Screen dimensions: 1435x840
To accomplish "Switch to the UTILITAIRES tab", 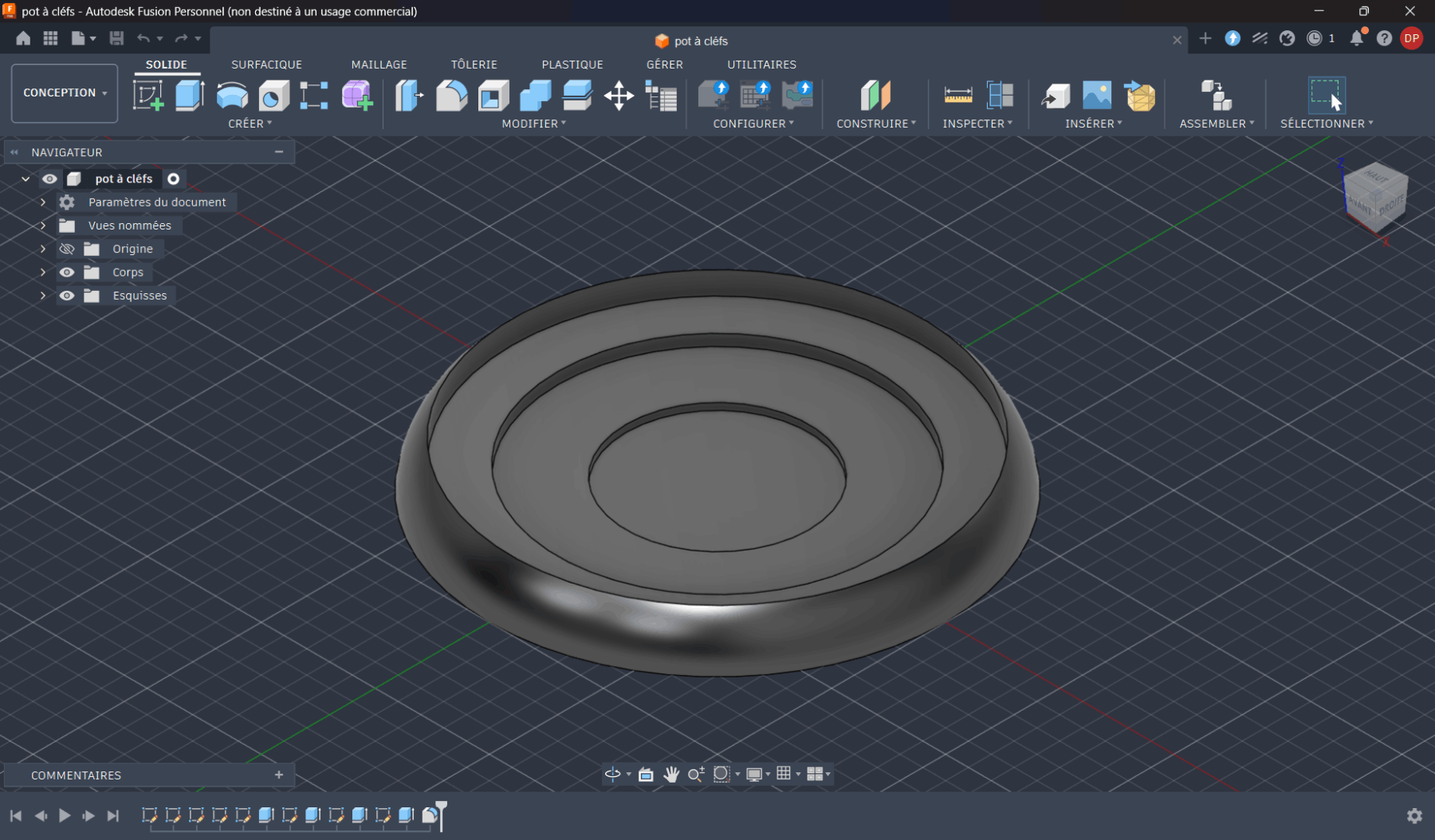I will 761,65.
